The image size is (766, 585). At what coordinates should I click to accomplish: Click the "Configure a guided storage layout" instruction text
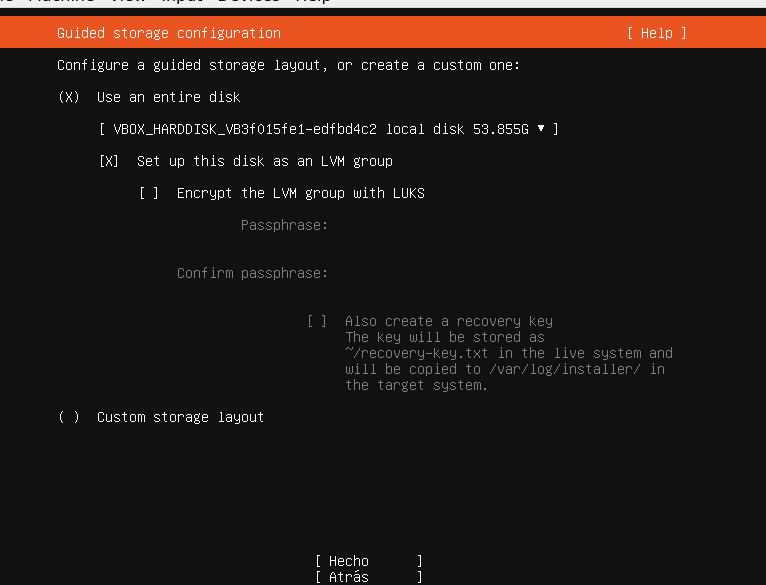click(x=289, y=65)
